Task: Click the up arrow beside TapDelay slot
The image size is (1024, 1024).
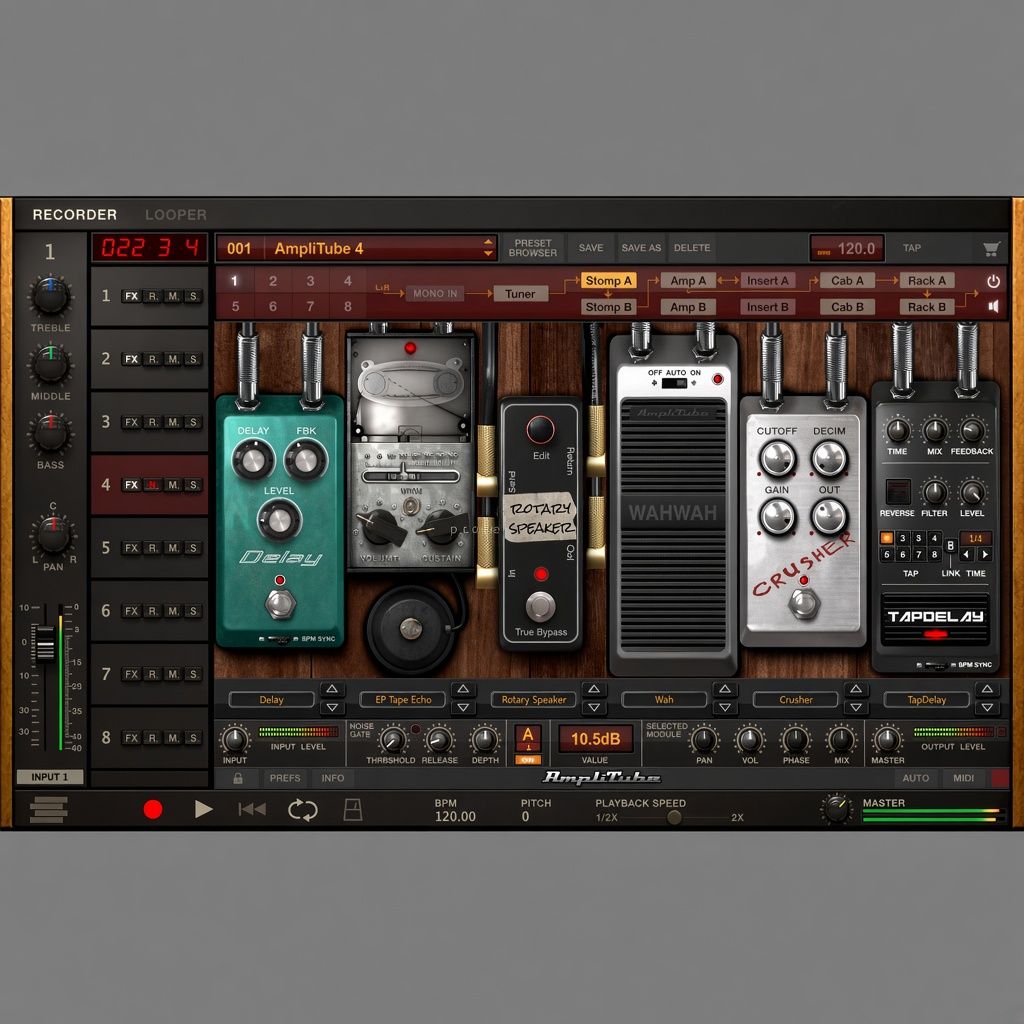Action: [987, 690]
